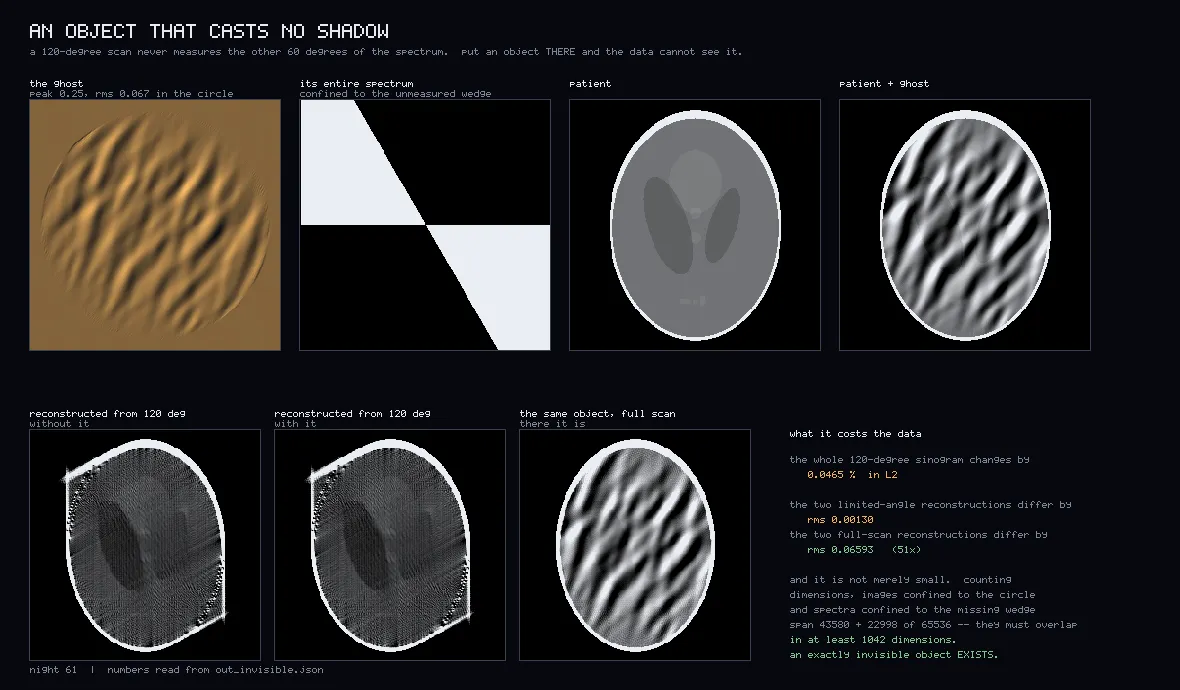
Task: Click the 'with it' caption
Action: pyautogui.click(x=296, y=424)
